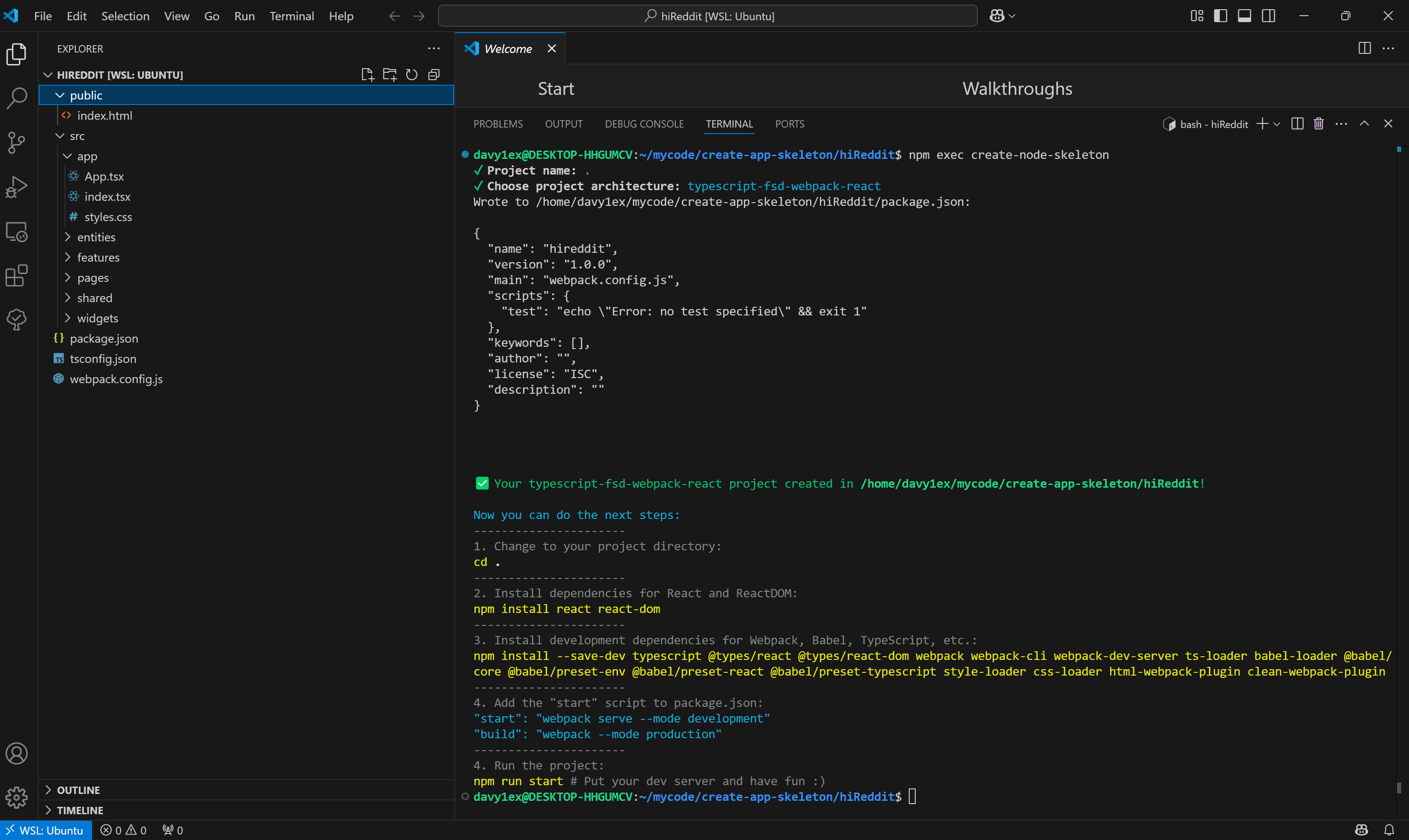Collapse the public folder
1409x840 pixels.
(x=60, y=95)
